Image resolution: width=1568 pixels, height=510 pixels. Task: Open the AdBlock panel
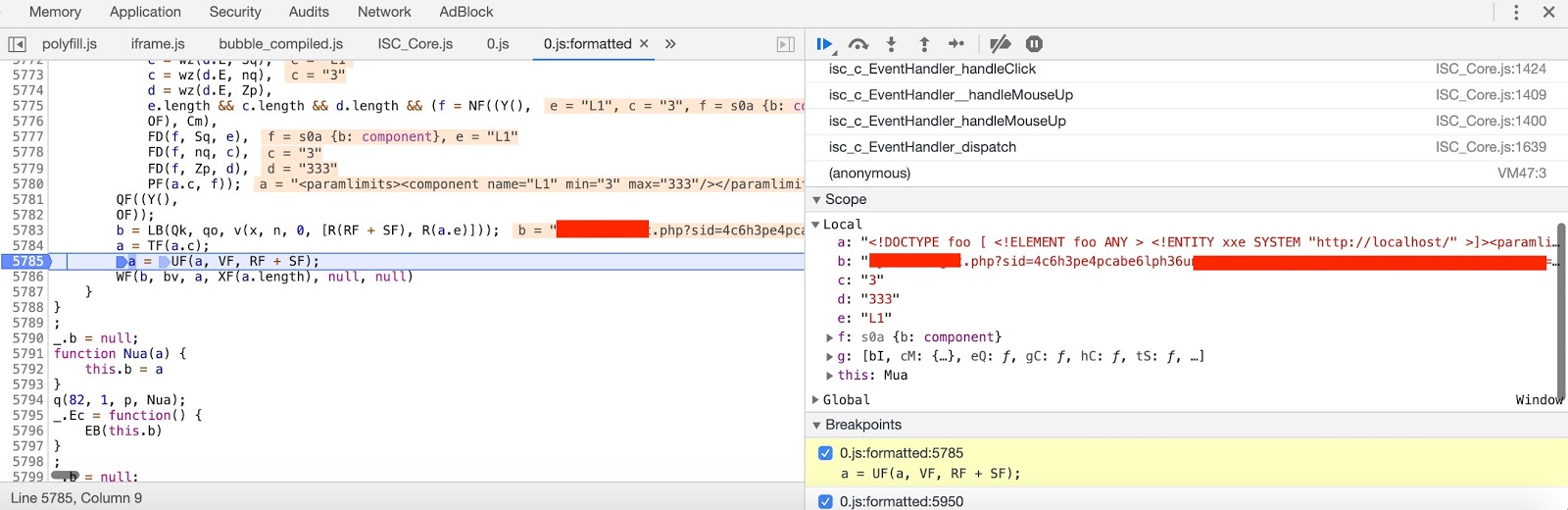[466, 12]
